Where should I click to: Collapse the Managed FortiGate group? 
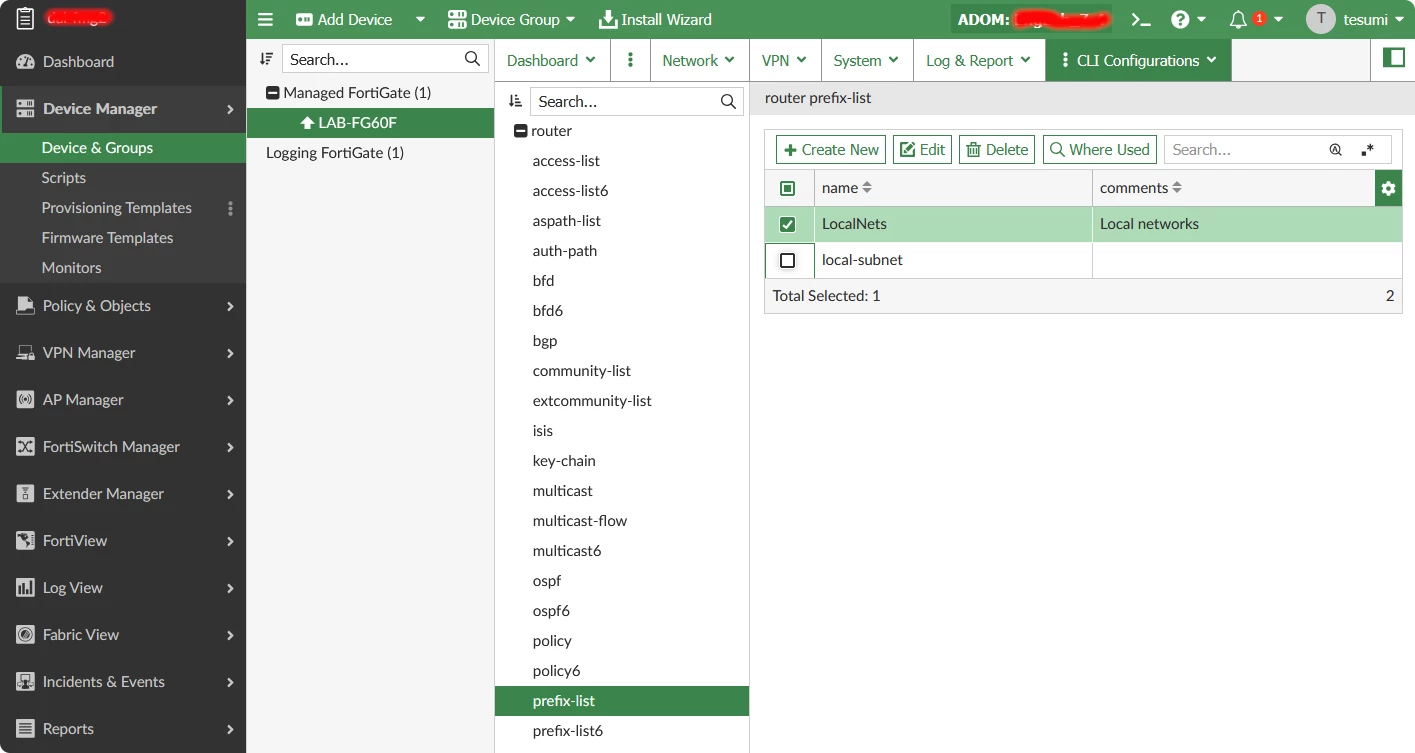click(272, 93)
